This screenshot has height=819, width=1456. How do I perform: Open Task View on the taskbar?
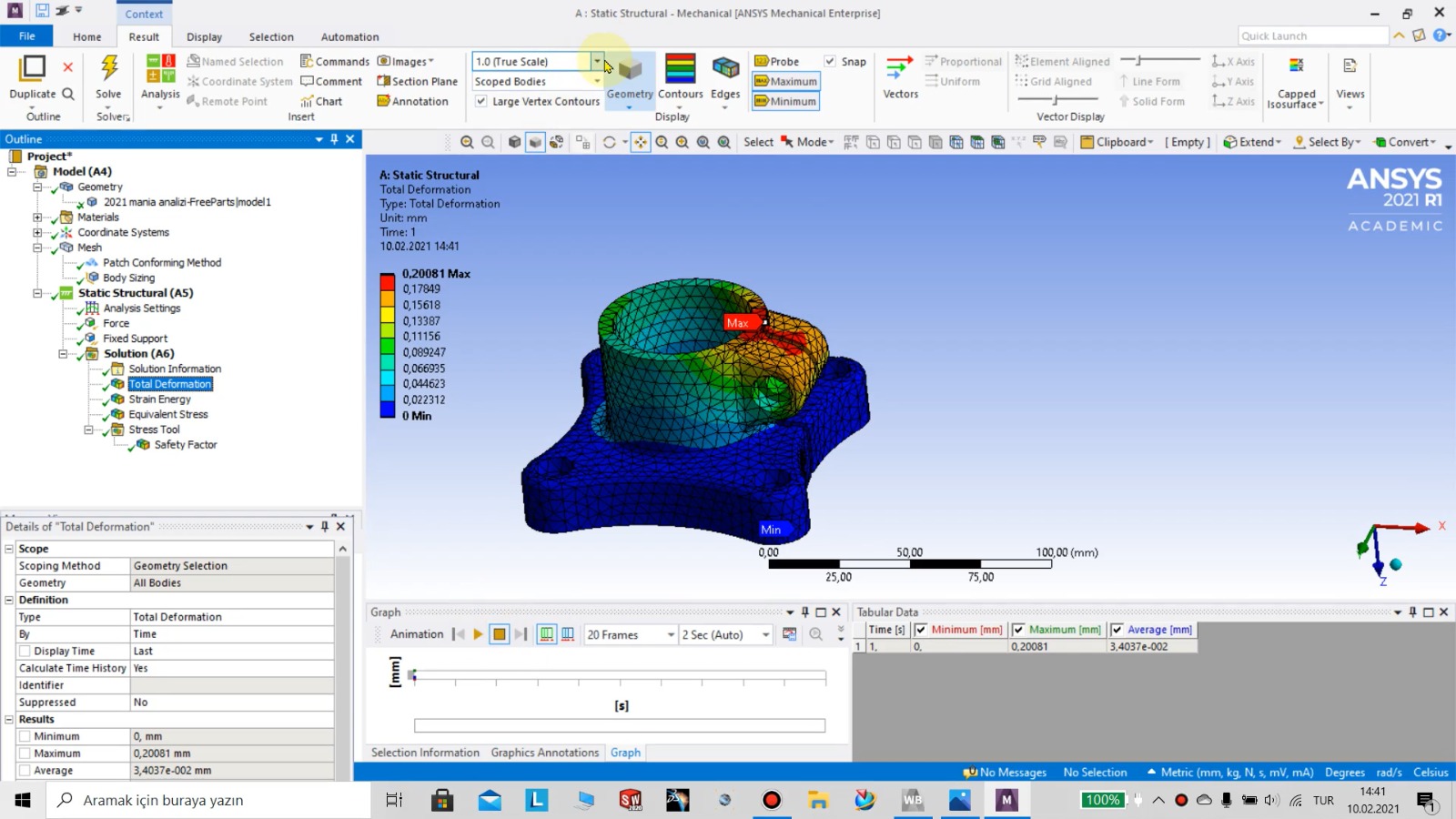[x=394, y=801]
